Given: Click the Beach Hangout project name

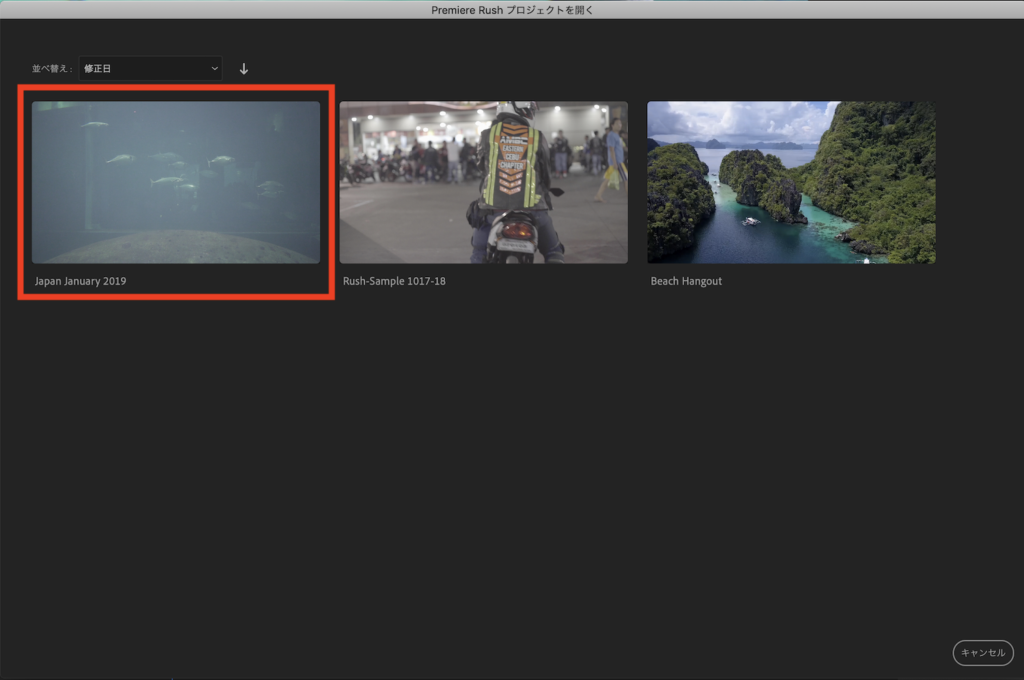Looking at the screenshot, I should click(x=686, y=281).
